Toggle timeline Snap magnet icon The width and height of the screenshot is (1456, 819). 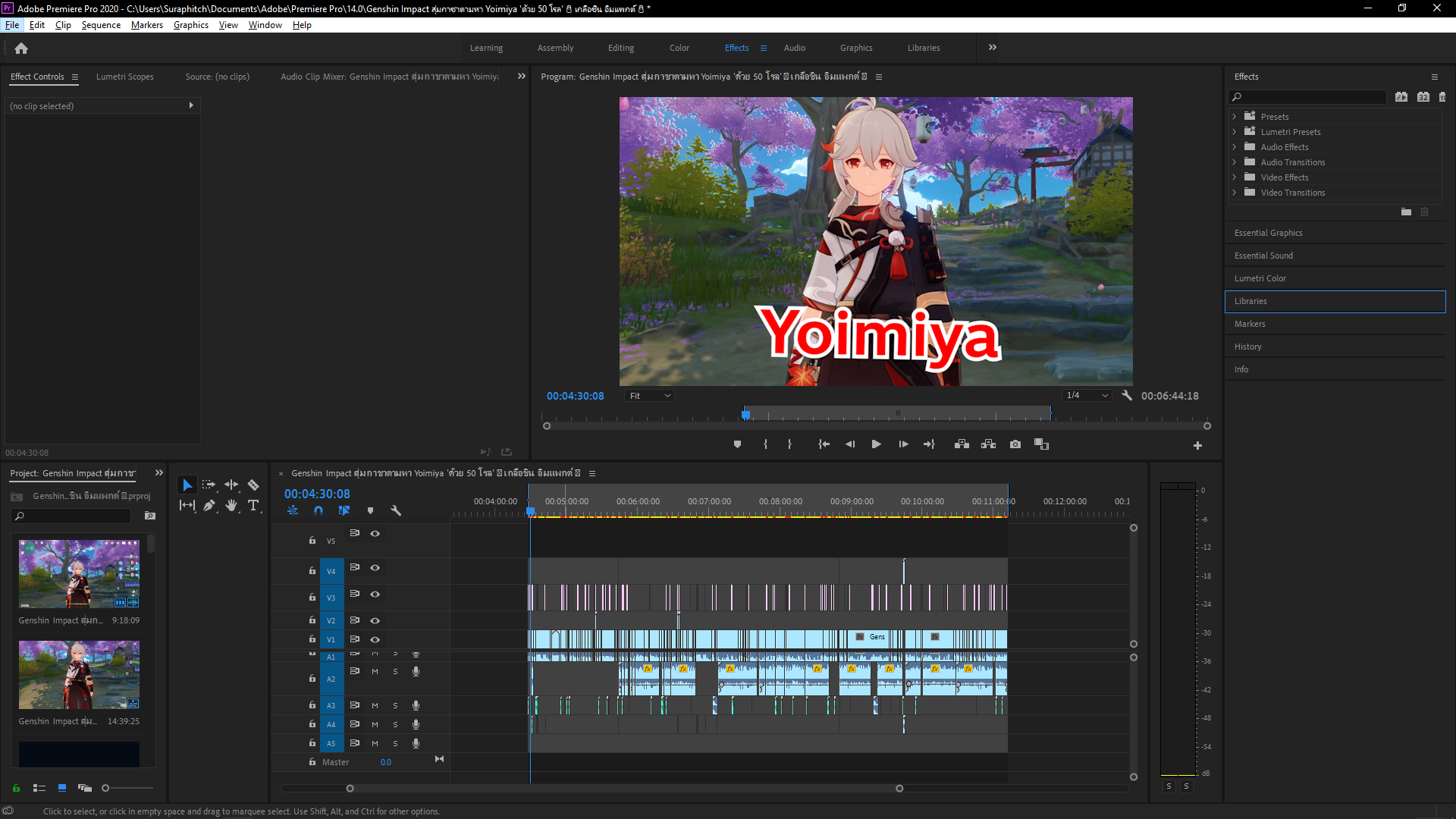point(318,511)
